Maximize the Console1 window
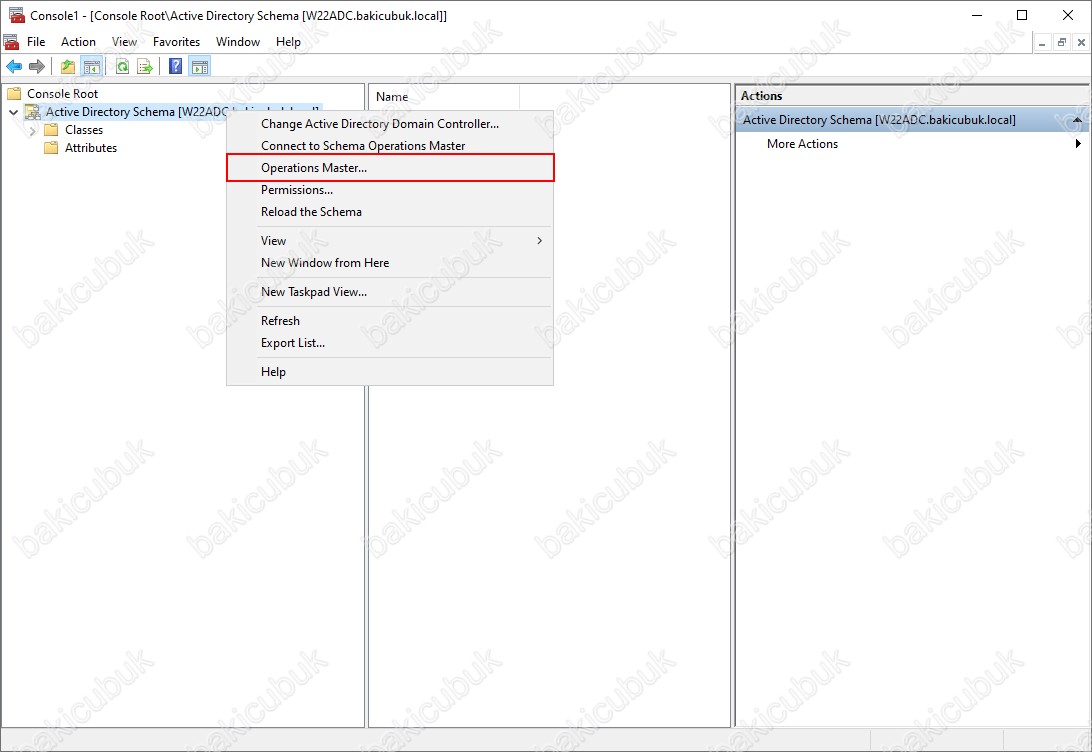Viewport: 1092px width, 752px height. click(x=1022, y=15)
